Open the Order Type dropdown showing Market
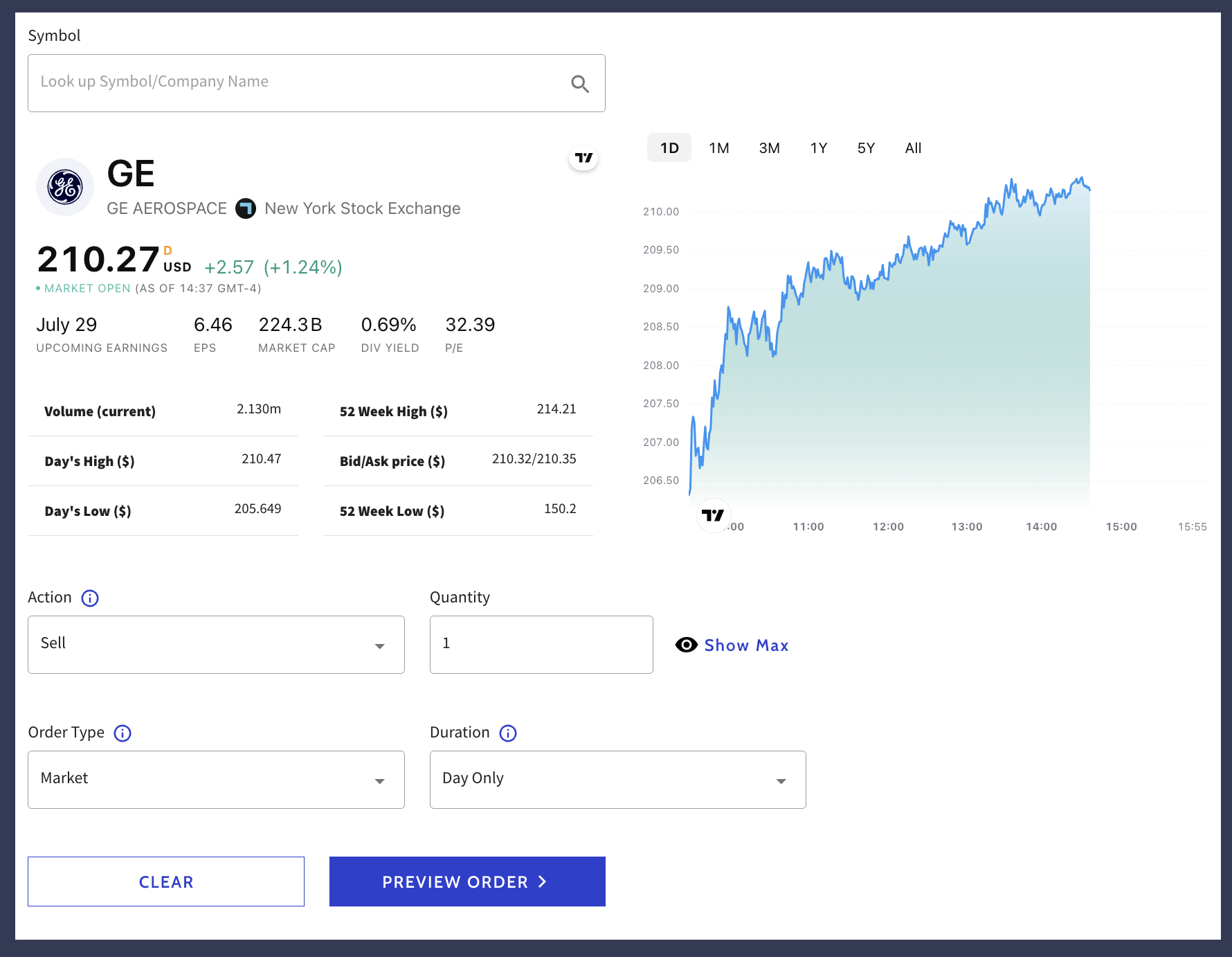 click(216, 780)
